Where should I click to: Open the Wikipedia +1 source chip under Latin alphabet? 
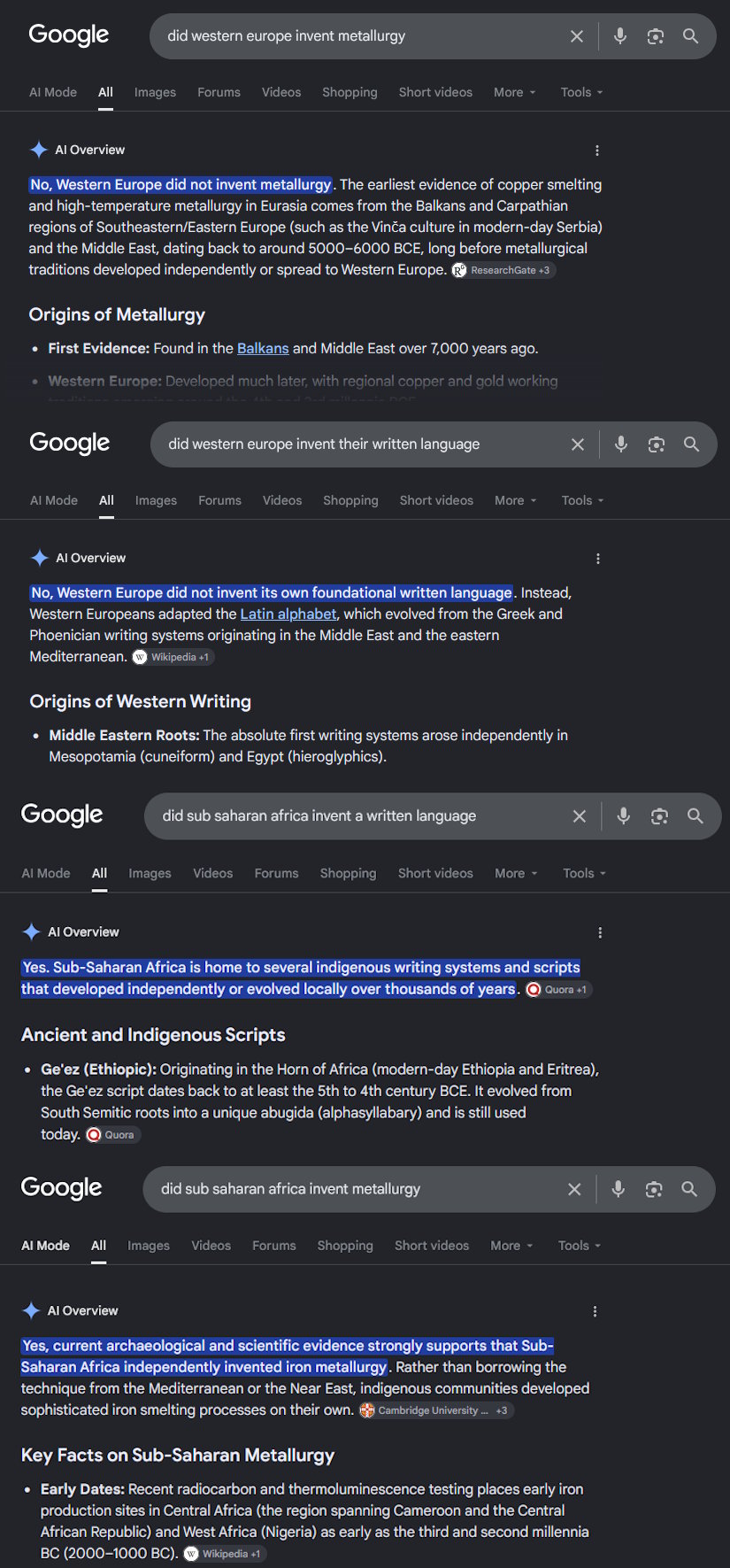(x=173, y=657)
